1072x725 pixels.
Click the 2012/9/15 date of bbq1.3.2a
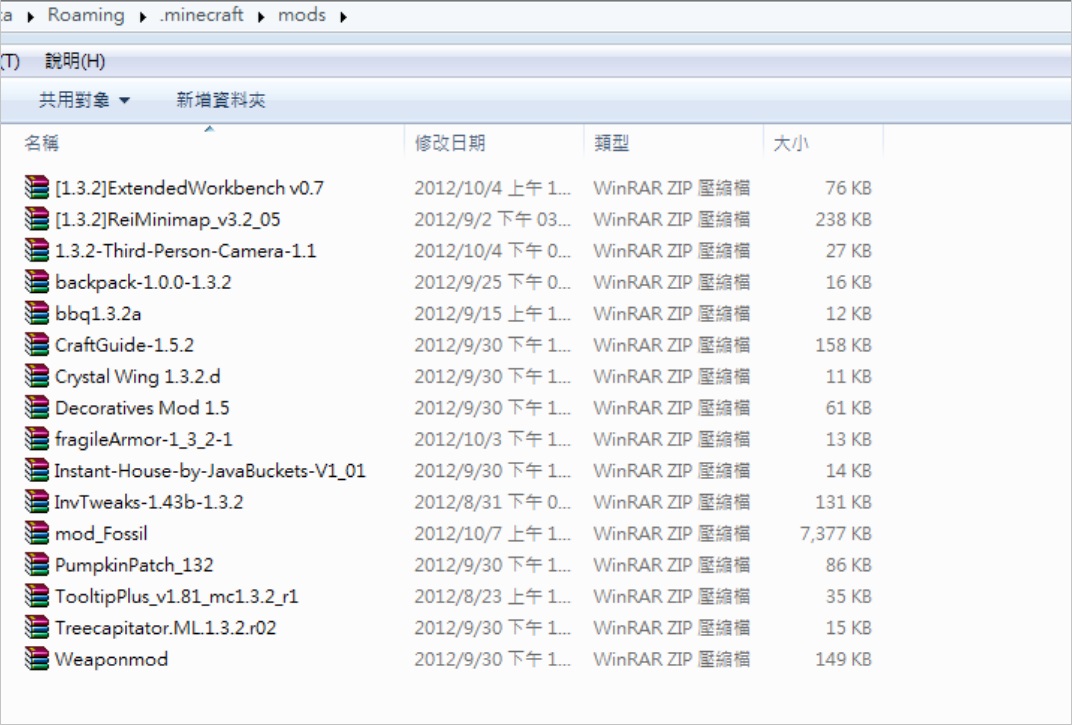click(492, 314)
